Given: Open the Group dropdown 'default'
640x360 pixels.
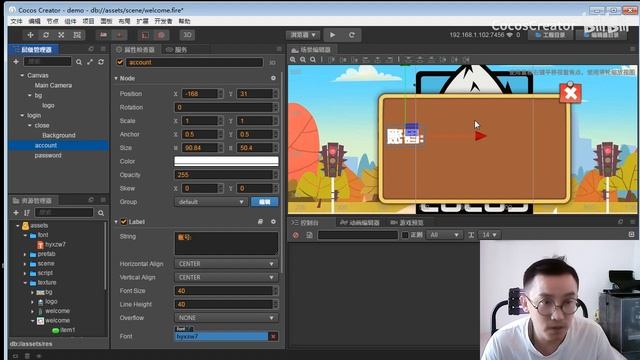Looking at the screenshot, I should pyautogui.click(x=211, y=202).
